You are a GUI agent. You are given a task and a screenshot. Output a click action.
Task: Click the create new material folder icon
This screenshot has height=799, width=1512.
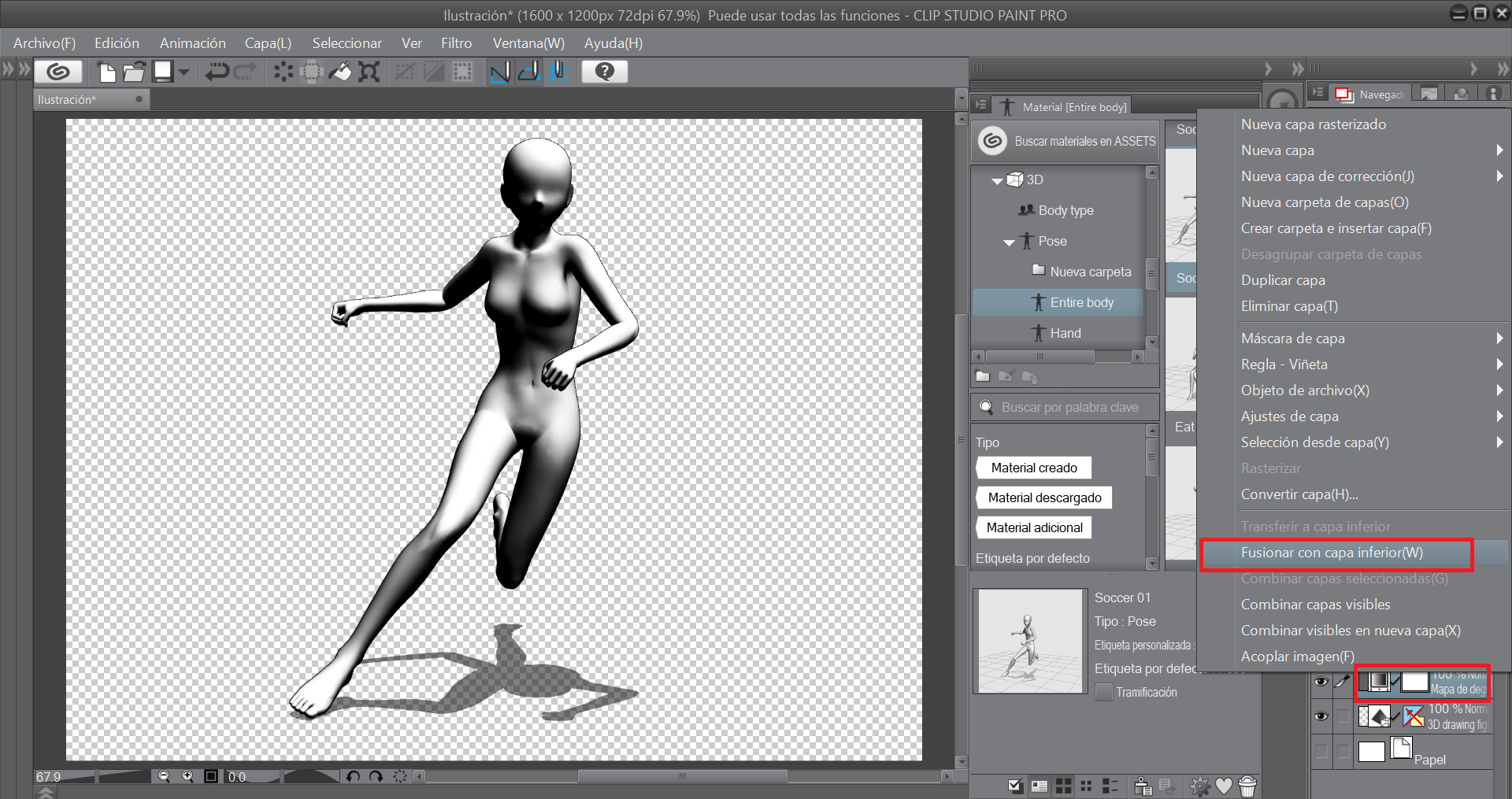pos(983,376)
